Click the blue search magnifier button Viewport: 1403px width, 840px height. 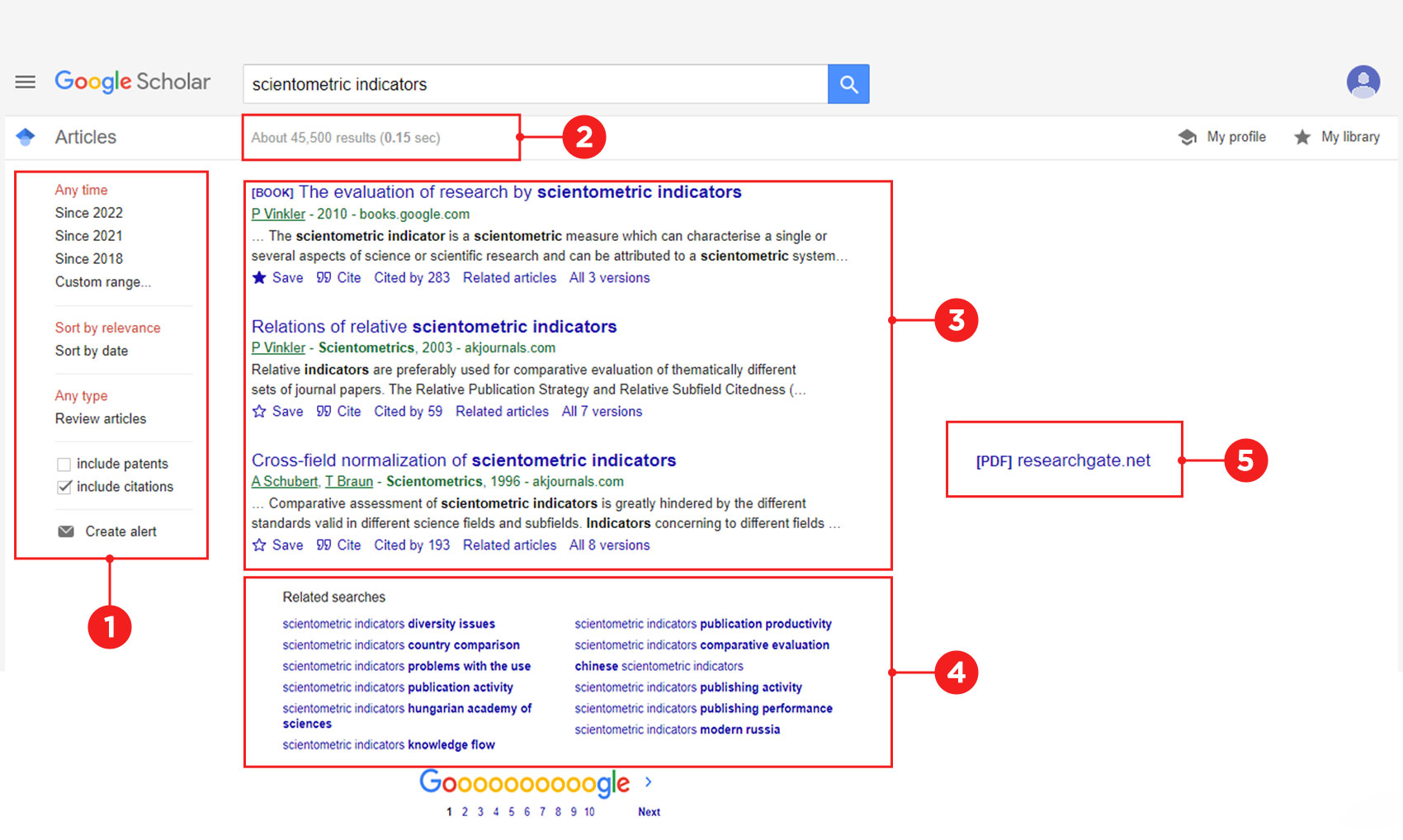point(848,83)
